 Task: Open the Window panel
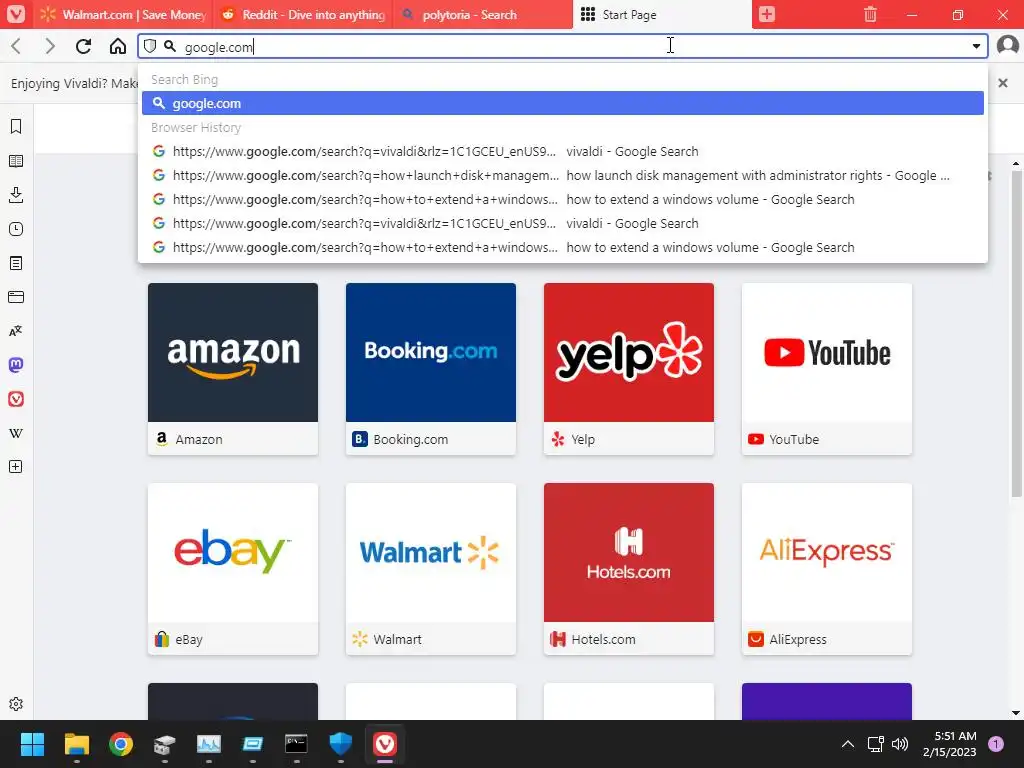tap(16, 297)
